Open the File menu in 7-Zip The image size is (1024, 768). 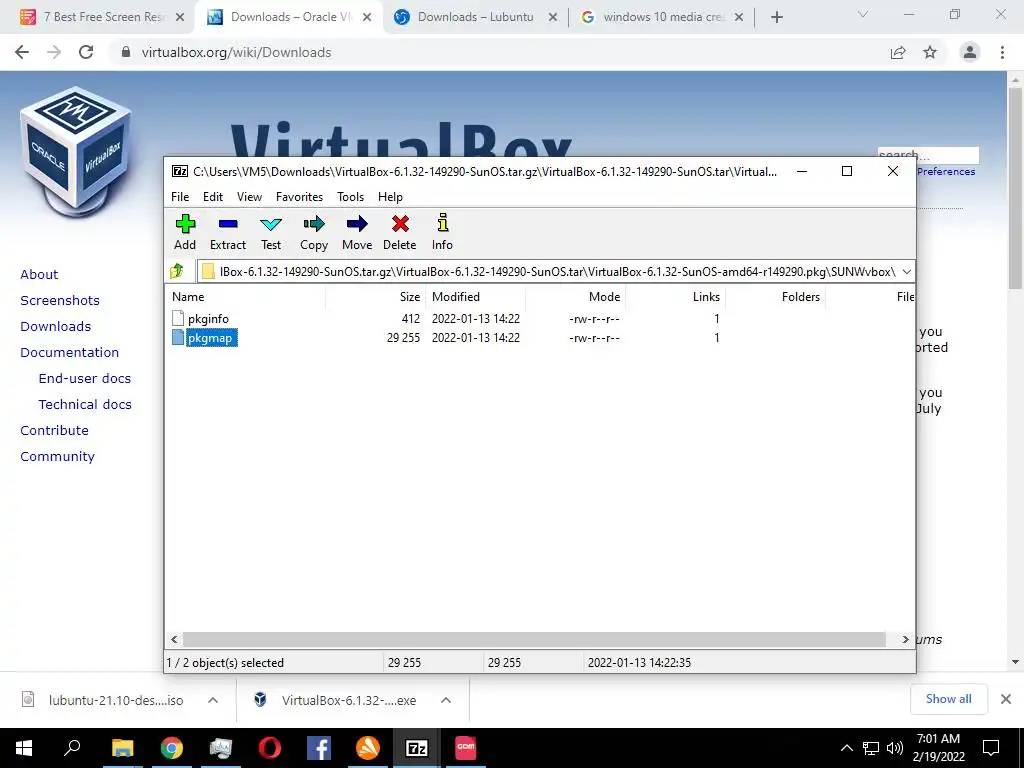[x=180, y=197]
